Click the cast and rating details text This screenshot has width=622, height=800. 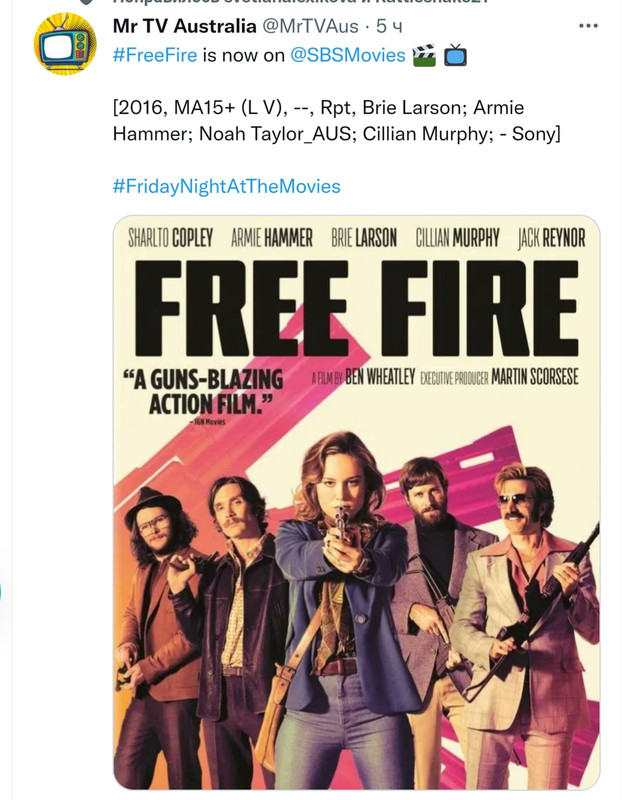[x=337, y=120]
